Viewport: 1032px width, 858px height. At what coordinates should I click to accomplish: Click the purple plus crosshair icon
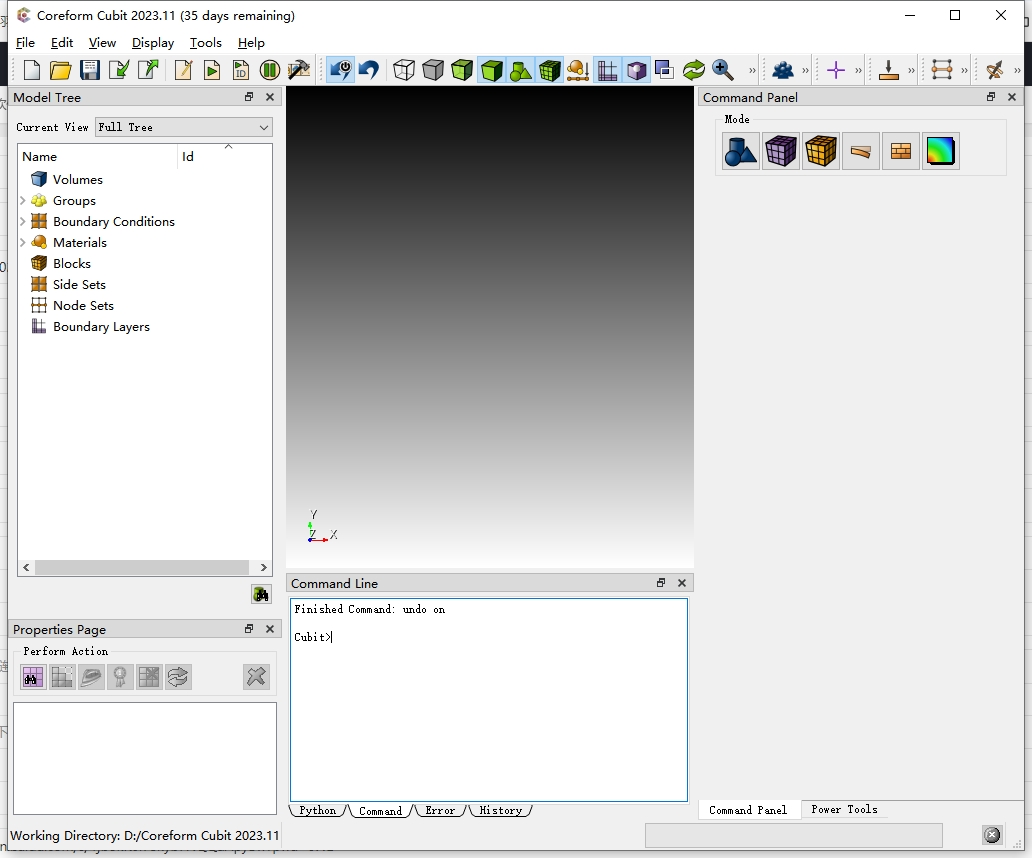(836, 70)
